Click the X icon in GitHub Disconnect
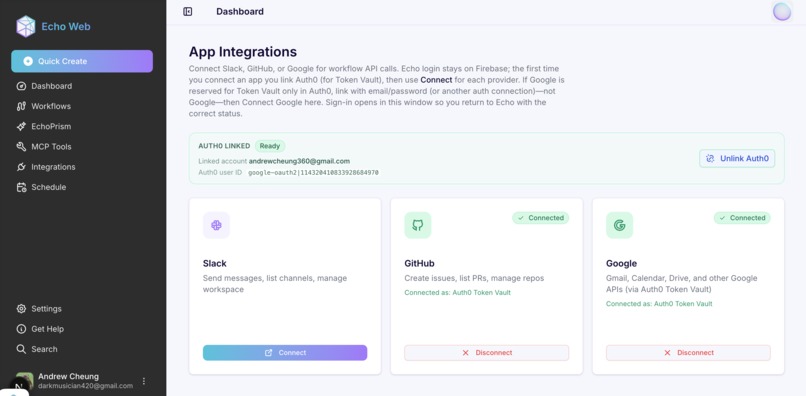The width and height of the screenshot is (806, 396). [x=466, y=353]
